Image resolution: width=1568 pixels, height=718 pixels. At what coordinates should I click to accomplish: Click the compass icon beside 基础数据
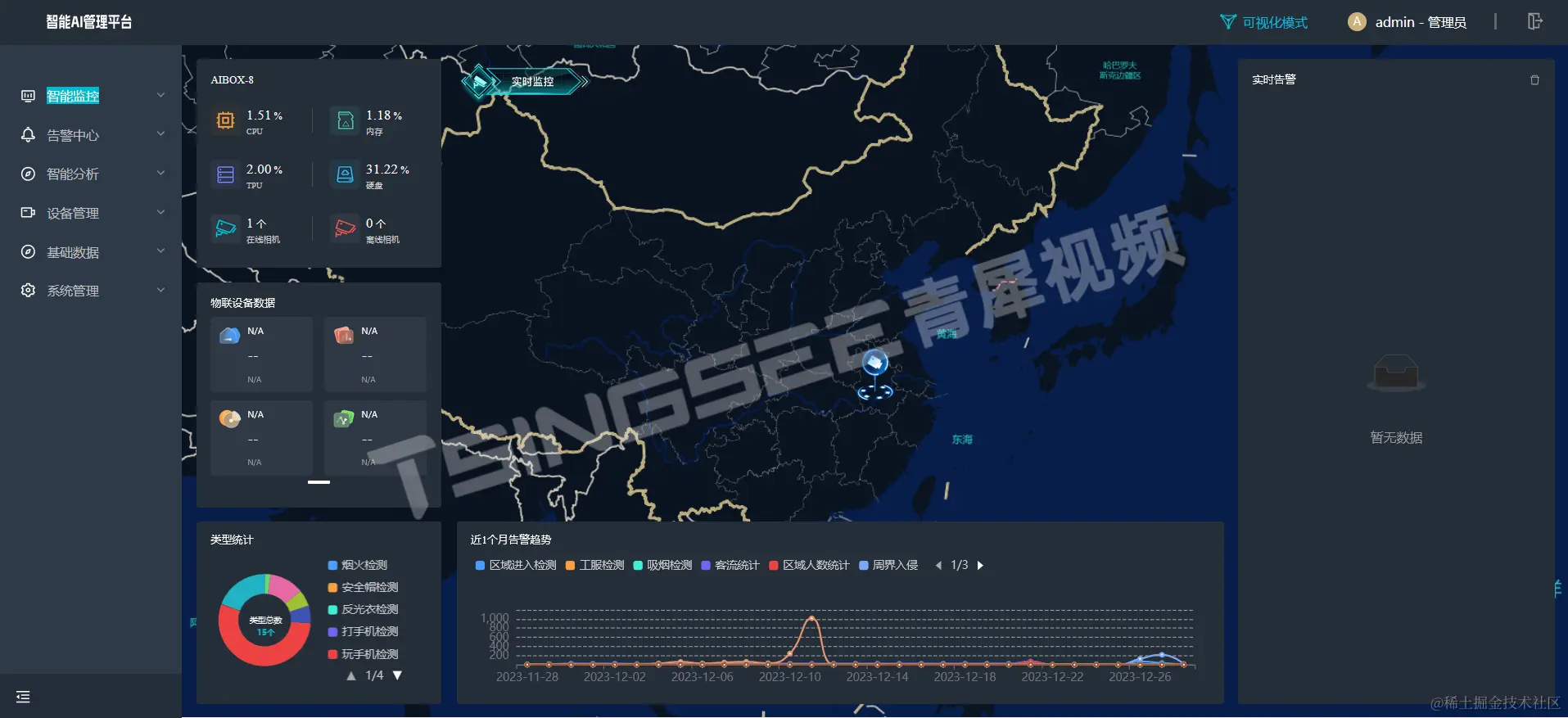coord(28,251)
